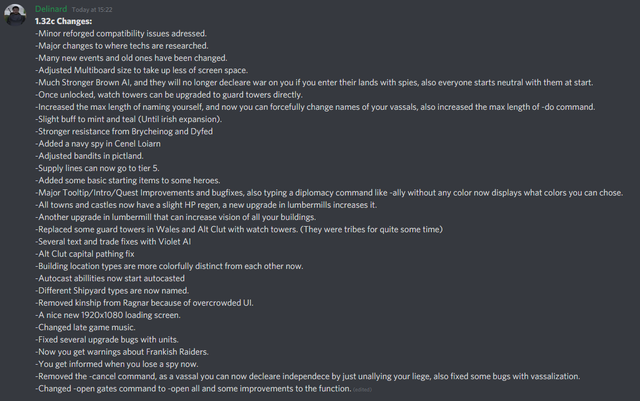
Task: Click the Adjusted Multiboard size line
Action: point(141,70)
